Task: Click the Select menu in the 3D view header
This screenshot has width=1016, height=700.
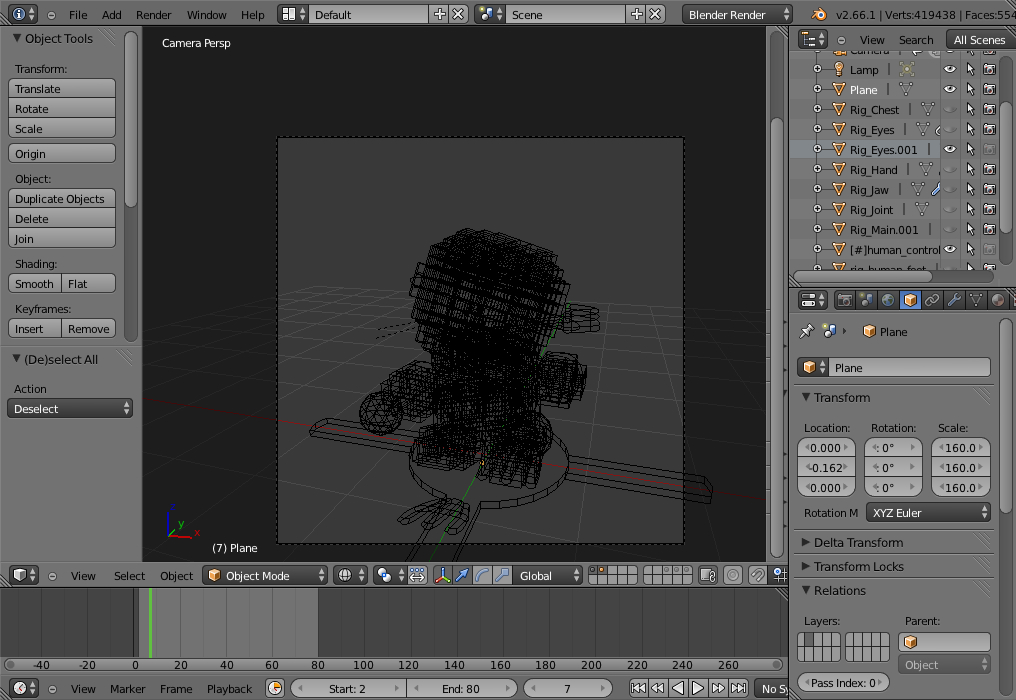Action: 129,576
